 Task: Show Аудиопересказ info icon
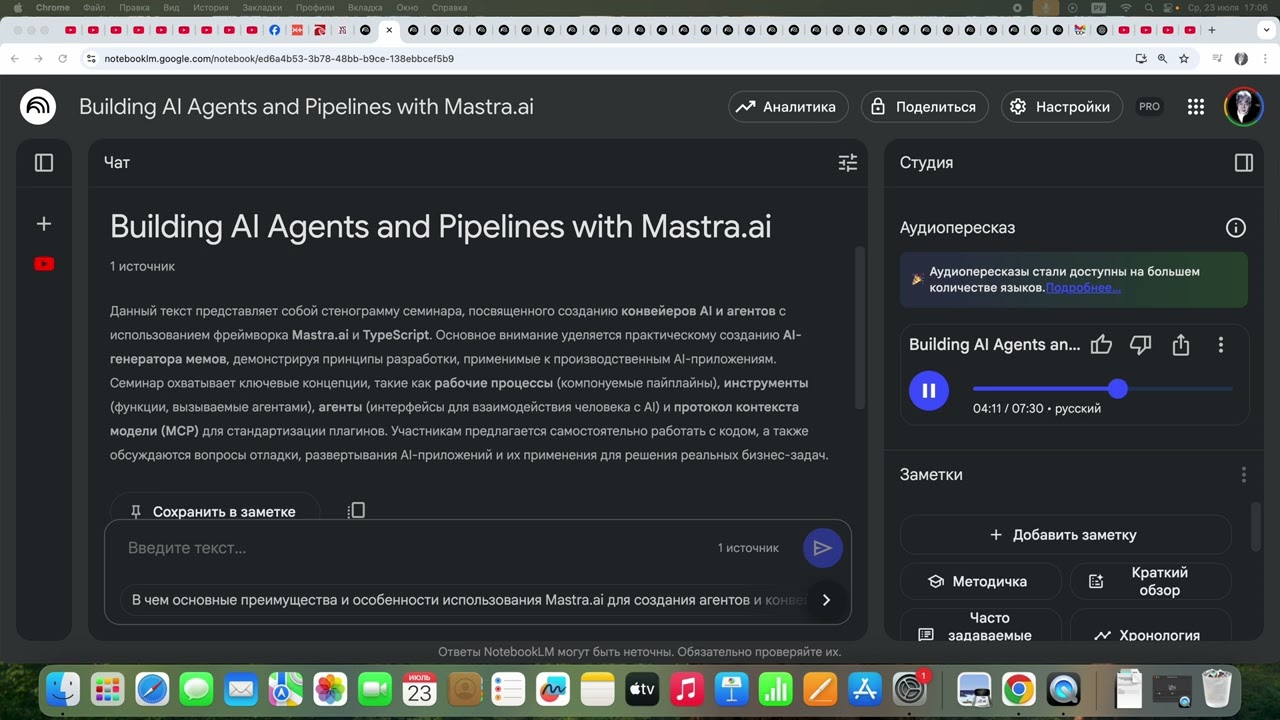pos(1236,228)
